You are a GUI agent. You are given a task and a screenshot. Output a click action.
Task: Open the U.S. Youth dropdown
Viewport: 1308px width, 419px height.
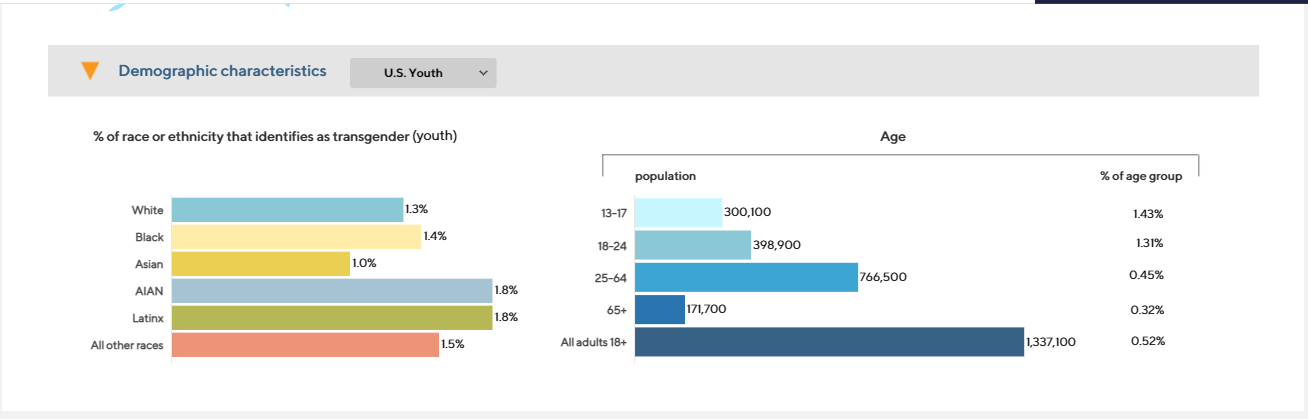tap(423, 73)
